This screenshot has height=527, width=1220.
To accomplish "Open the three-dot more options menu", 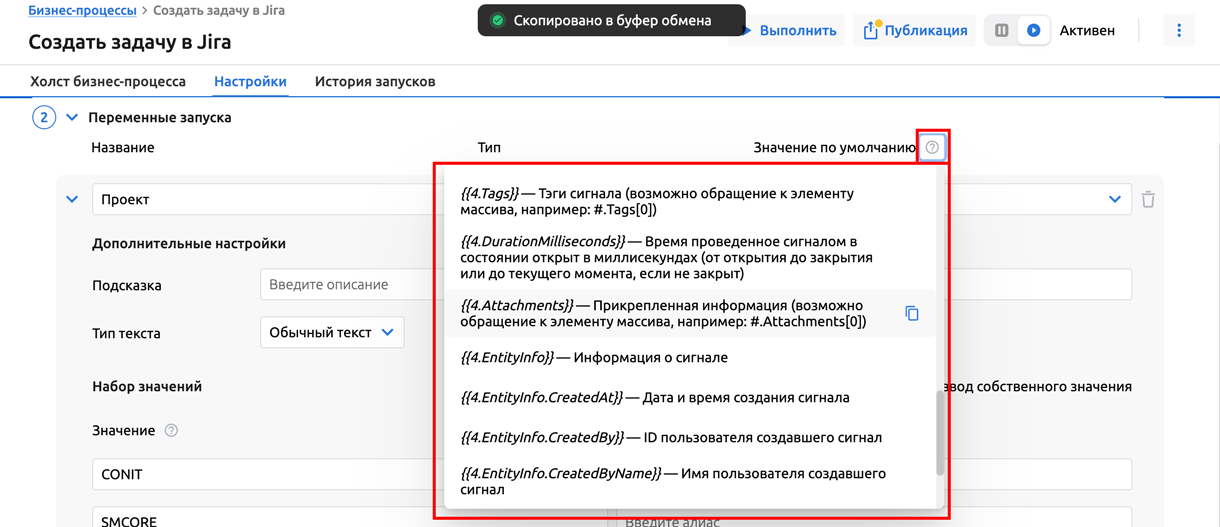I will pyautogui.click(x=1179, y=30).
